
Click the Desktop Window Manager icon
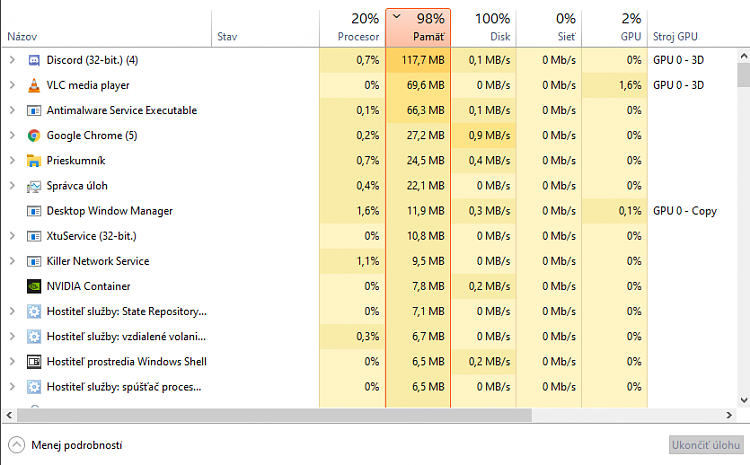point(34,211)
